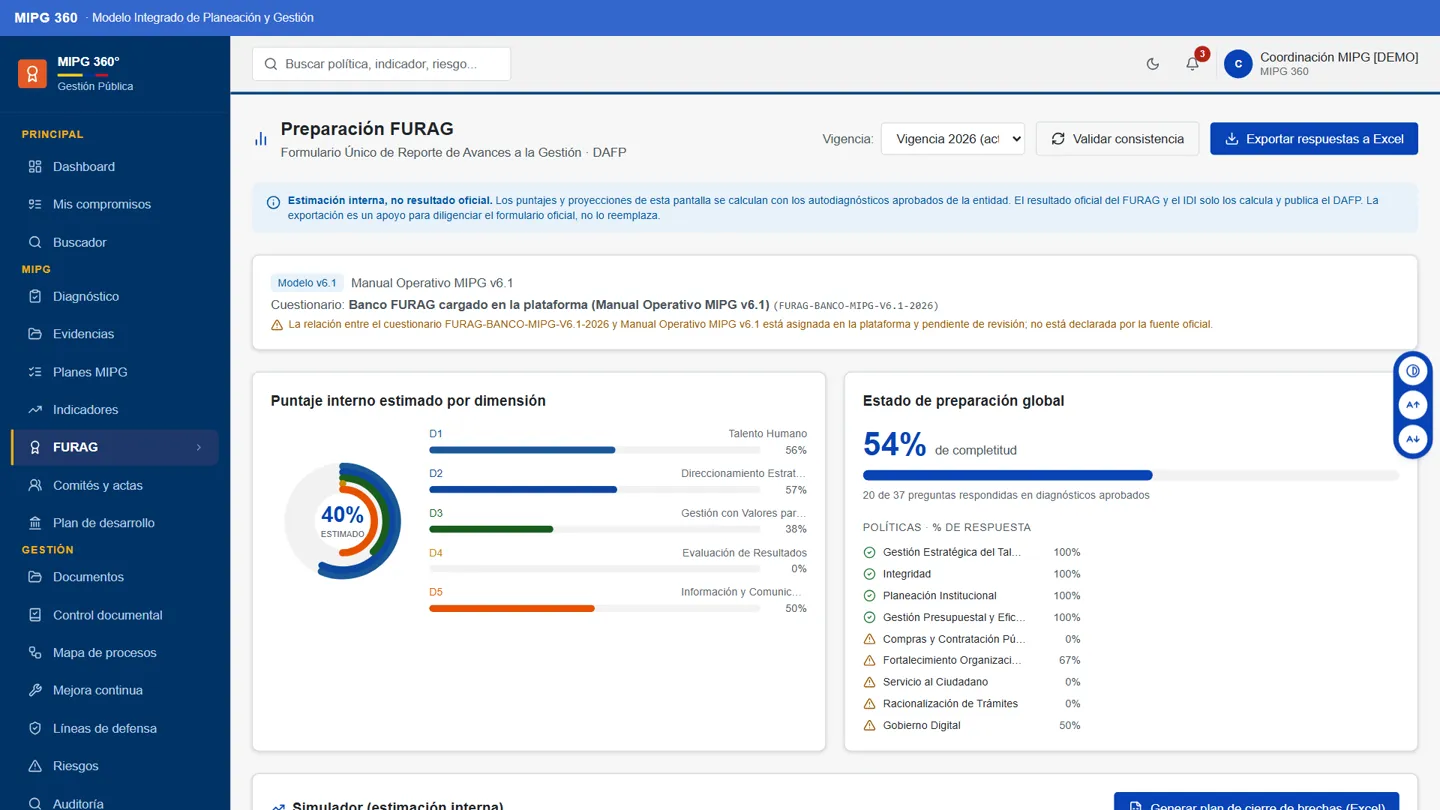The height and width of the screenshot is (810, 1440).
Task: Click the D1 Talento Humano progress bar
Action: point(595,450)
